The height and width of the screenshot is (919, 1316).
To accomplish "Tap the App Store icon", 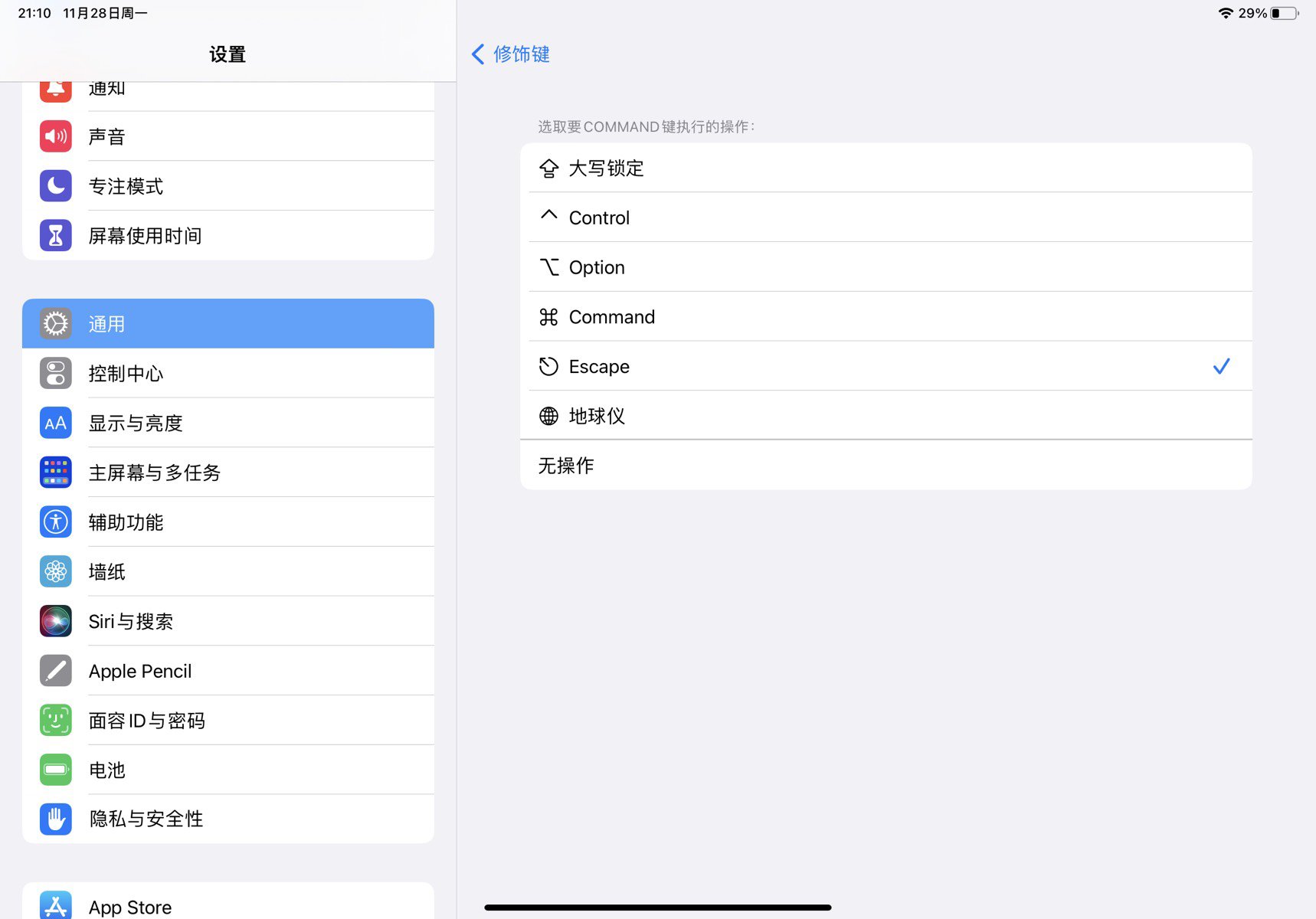I will (55, 905).
